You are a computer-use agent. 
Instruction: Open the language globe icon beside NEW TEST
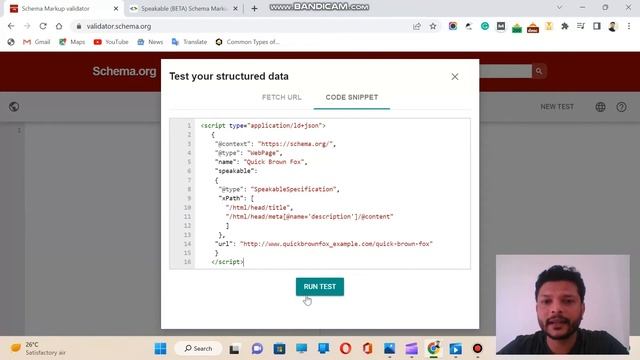point(600,107)
